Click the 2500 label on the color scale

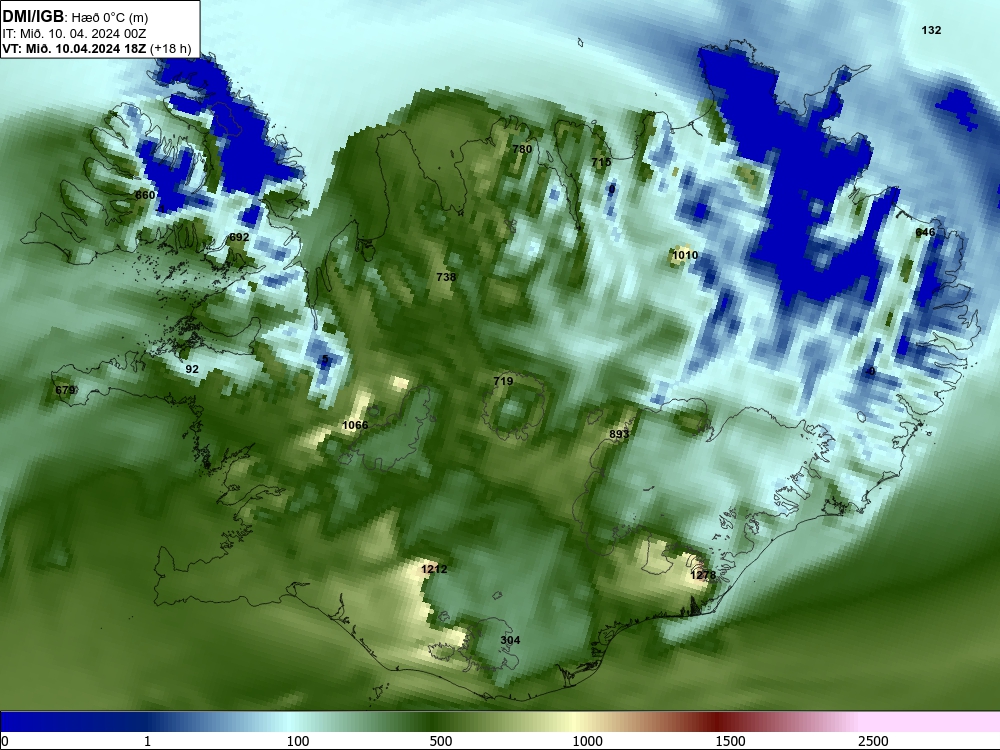pyautogui.click(x=873, y=741)
